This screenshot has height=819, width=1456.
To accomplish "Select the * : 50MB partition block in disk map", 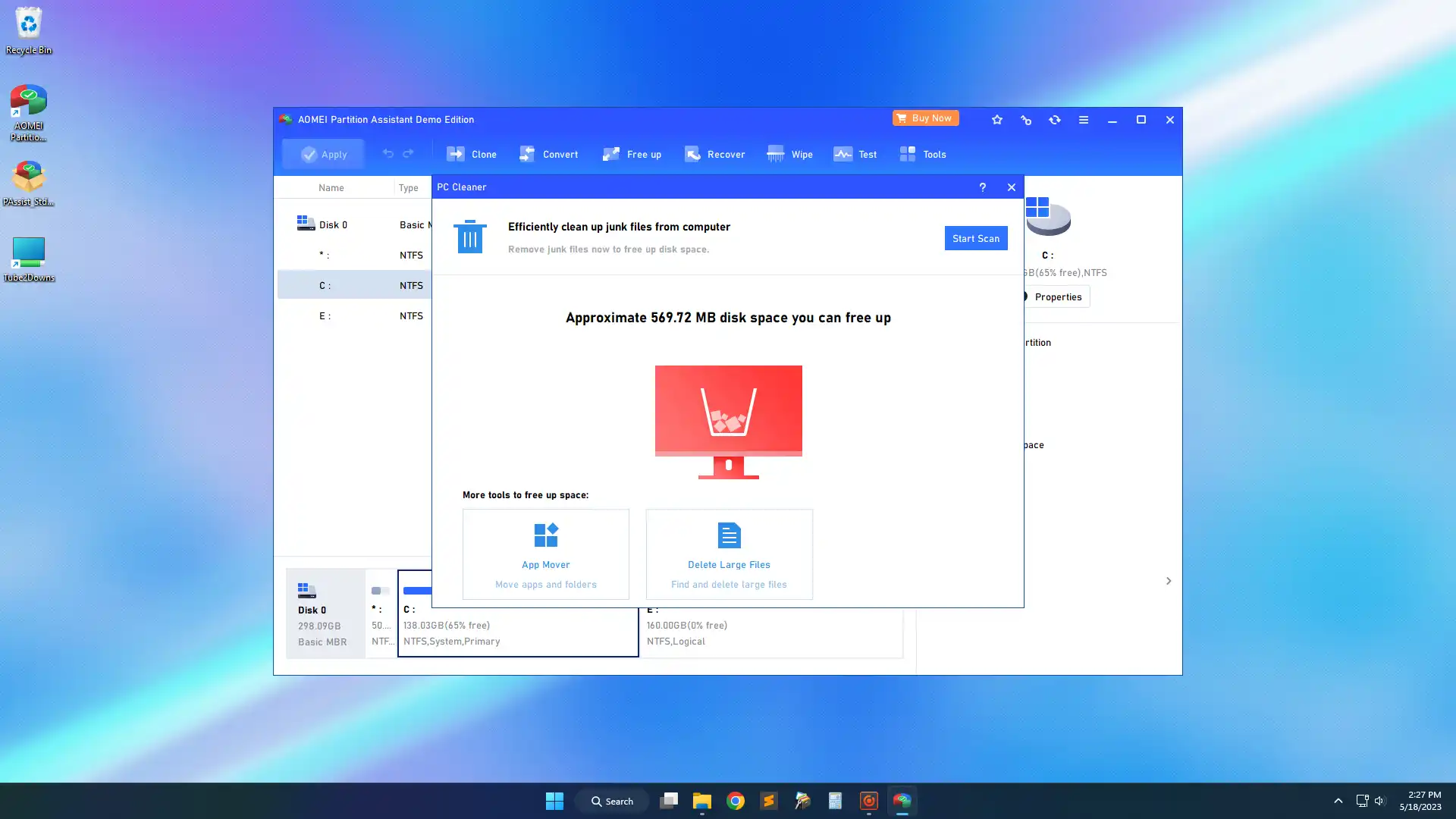I will click(381, 613).
